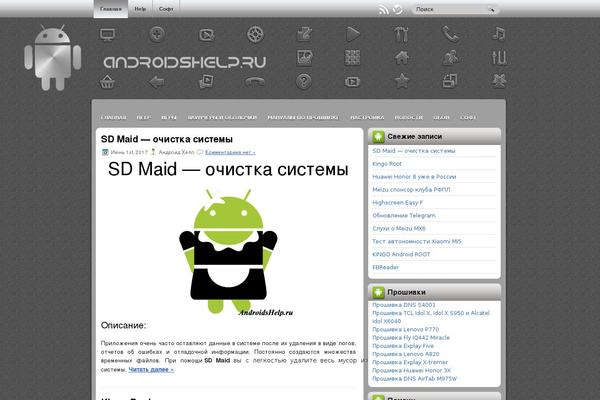Open Комментариев нет link
The image size is (600, 400).
point(230,152)
